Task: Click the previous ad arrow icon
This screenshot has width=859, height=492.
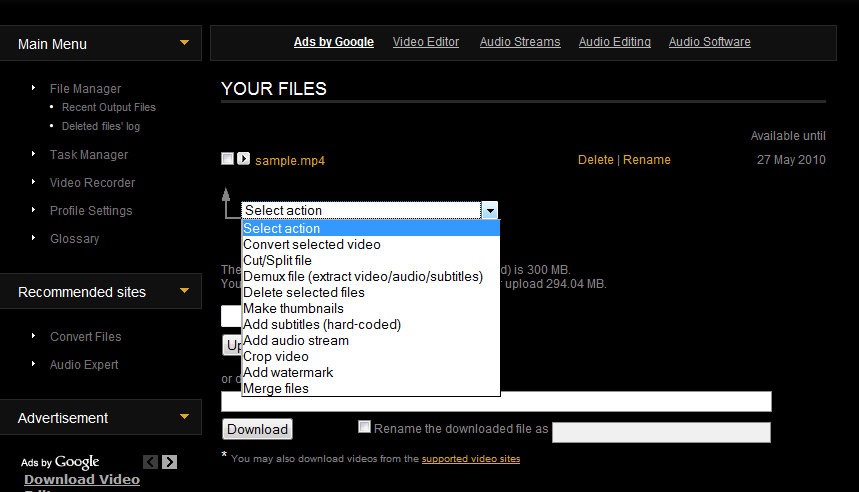Action: click(x=150, y=462)
